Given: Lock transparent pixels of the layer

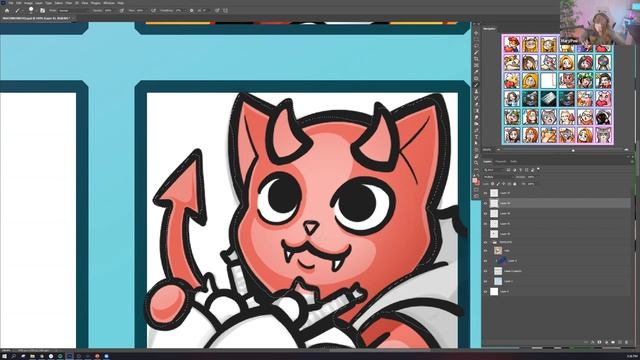Looking at the screenshot, I should pos(492,184).
